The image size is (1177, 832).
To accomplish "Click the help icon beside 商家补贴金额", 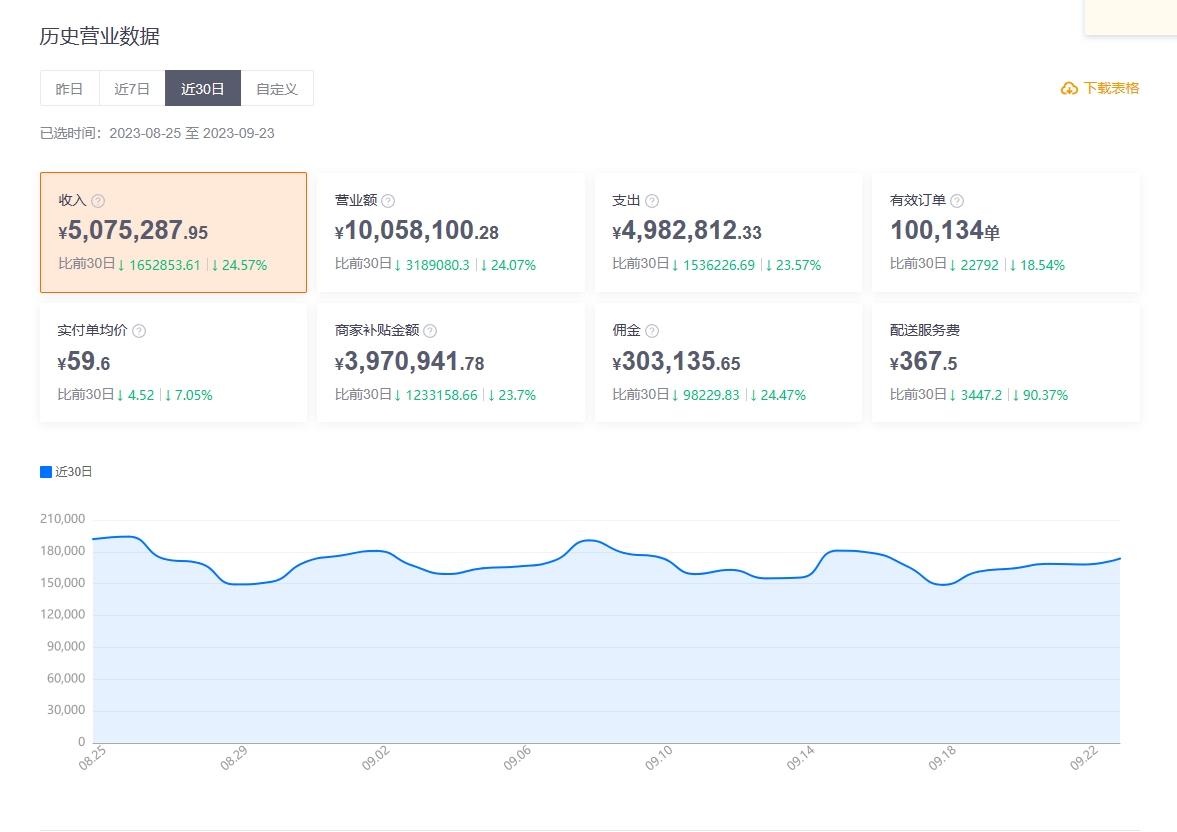I will [430, 331].
